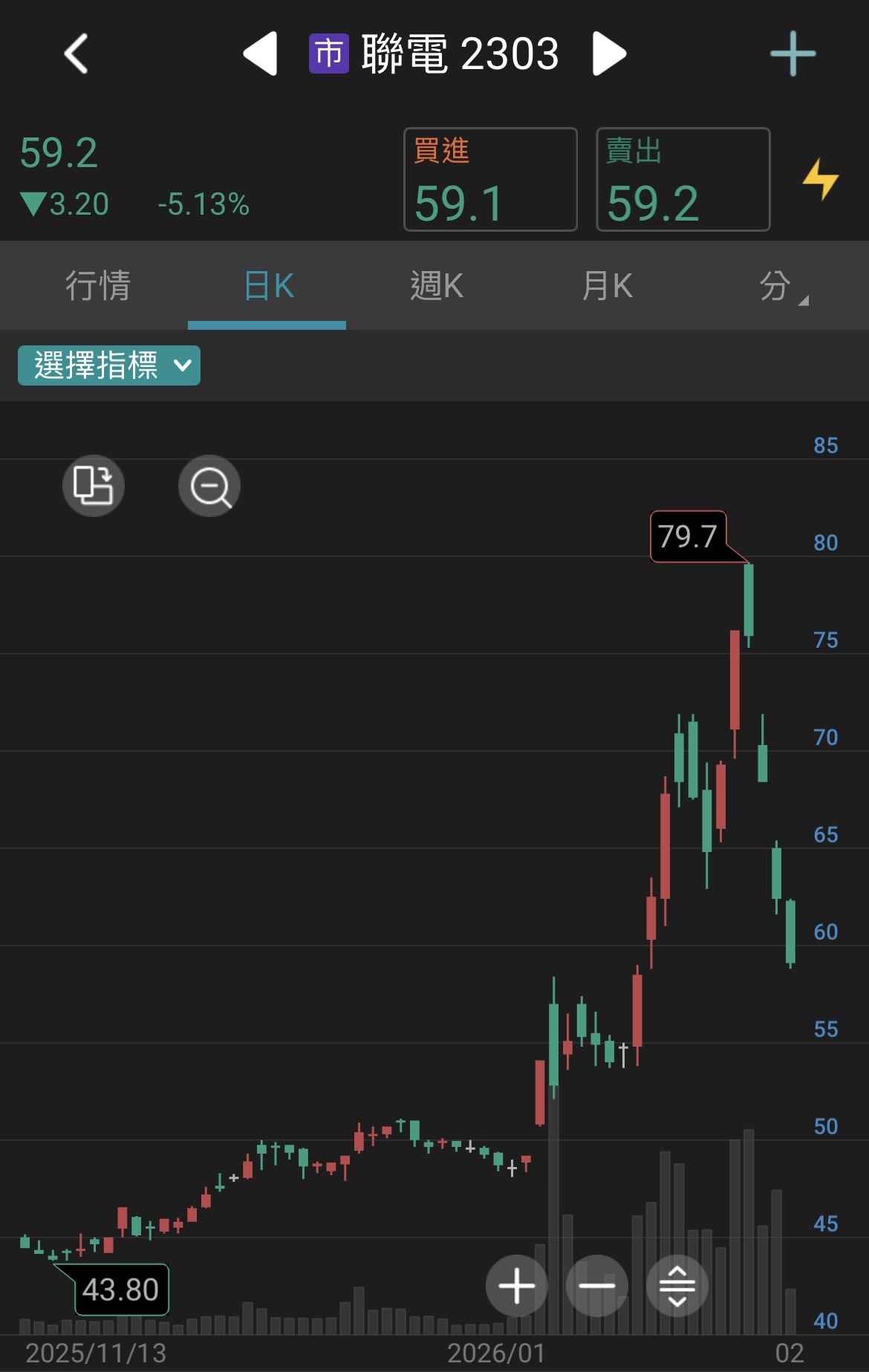Image resolution: width=869 pixels, height=1372 pixels.
Task: Toggle the 市 market badge beside stock name
Action: (x=328, y=53)
